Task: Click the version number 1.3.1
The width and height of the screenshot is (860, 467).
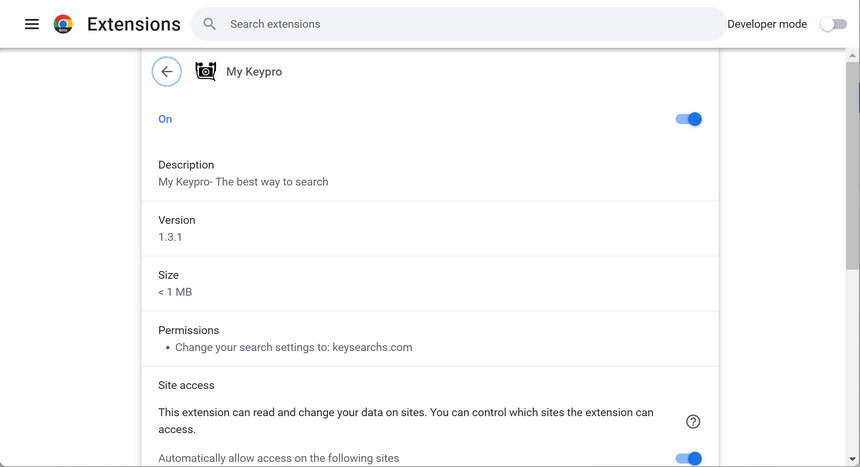Action: point(170,237)
